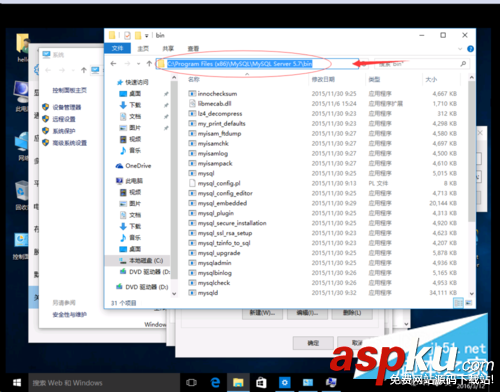Click the Explorer help question-mark icon
The image size is (500, 392).
(x=470, y=49)
